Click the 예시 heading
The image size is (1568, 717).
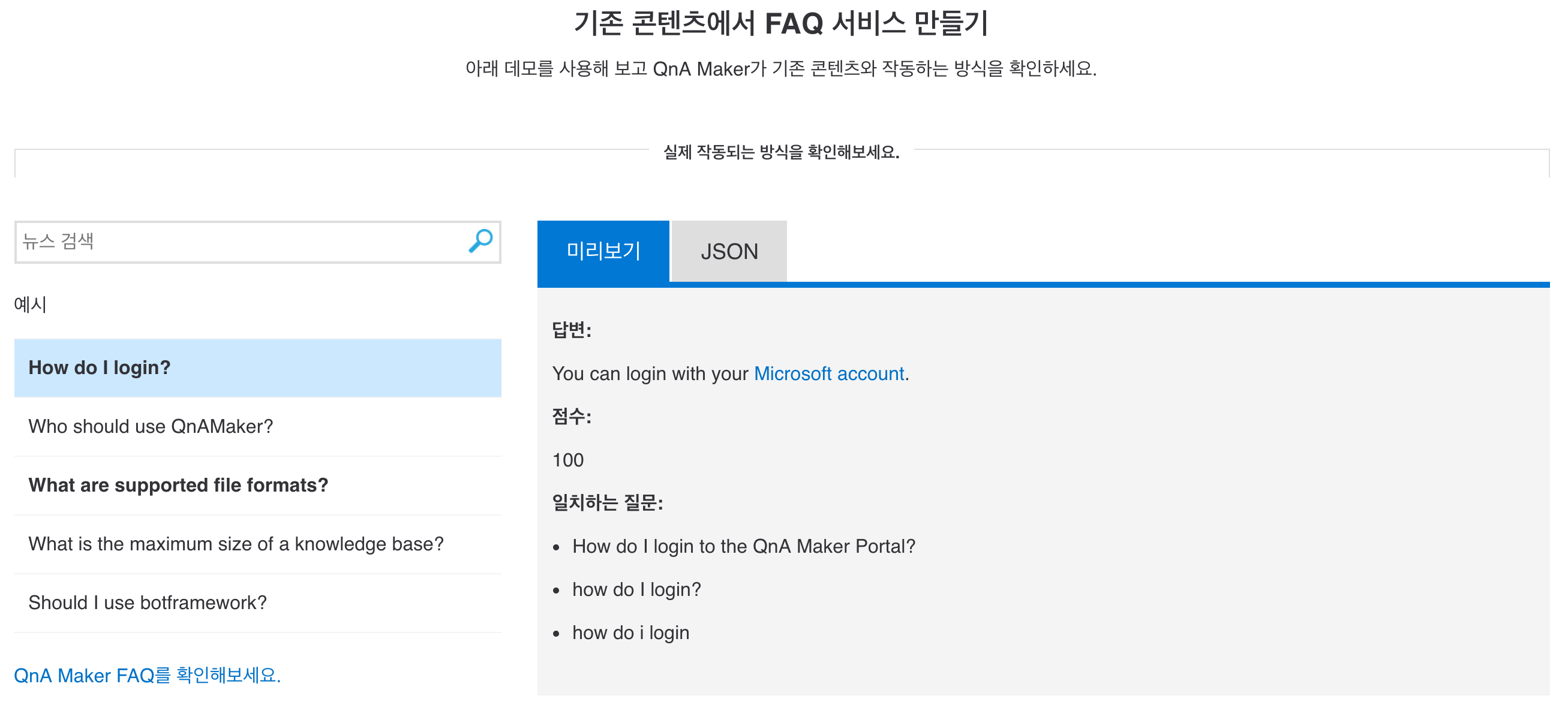click(x=30, y=304)
